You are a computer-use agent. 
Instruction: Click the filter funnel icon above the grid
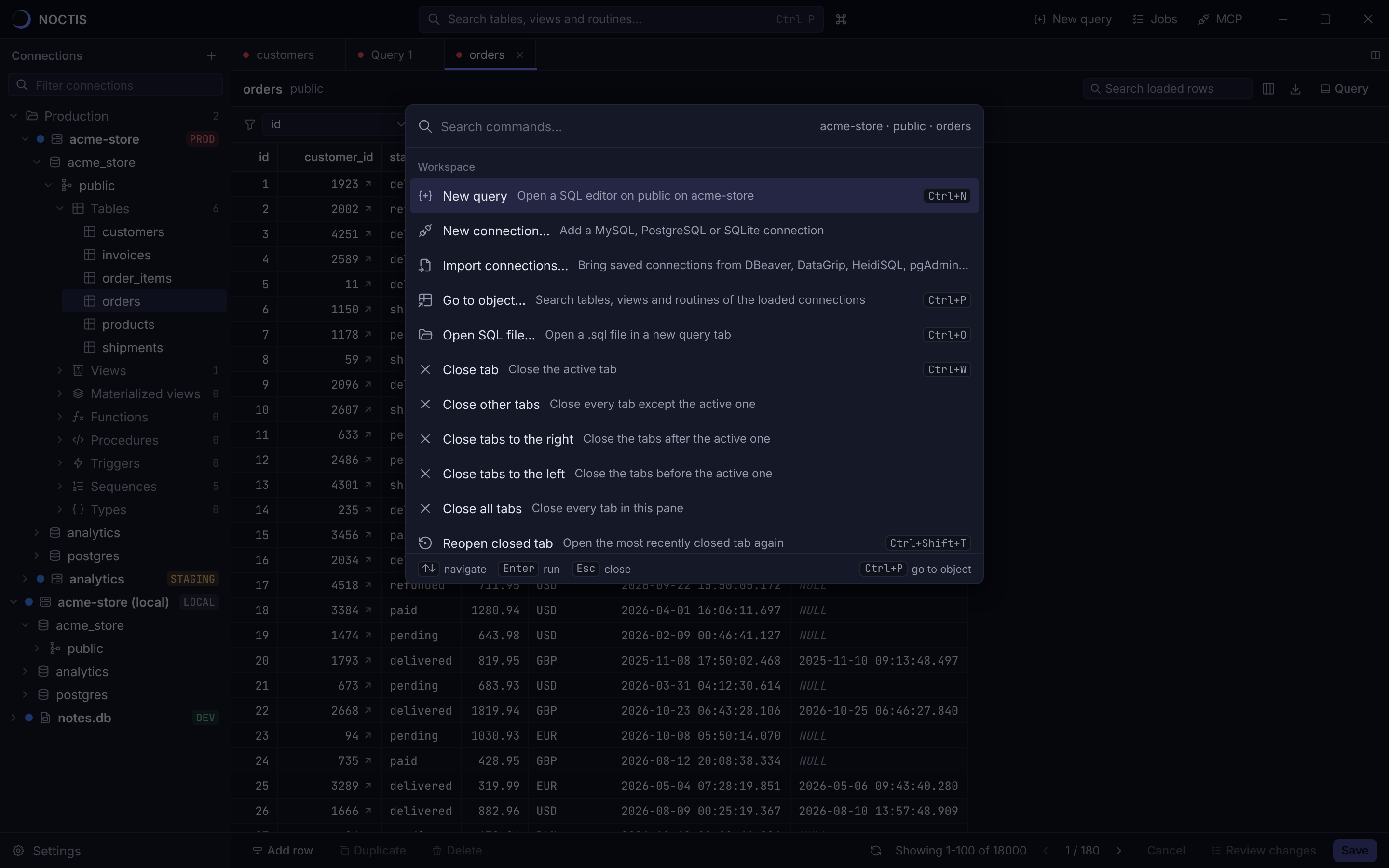point(250,124)
